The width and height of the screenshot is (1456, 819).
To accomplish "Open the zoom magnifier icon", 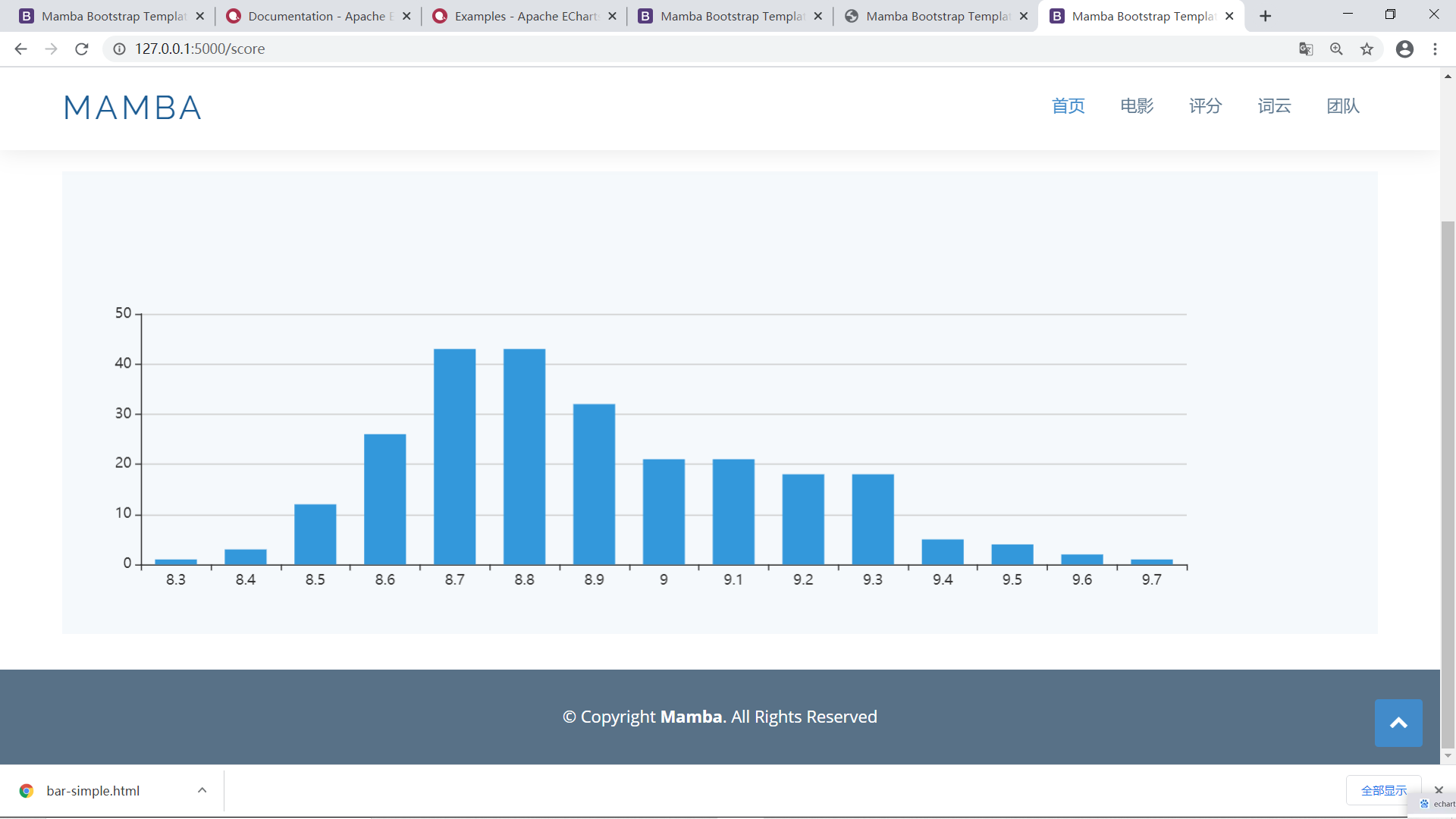I will pyautogui.click(x=1336, y=49).
